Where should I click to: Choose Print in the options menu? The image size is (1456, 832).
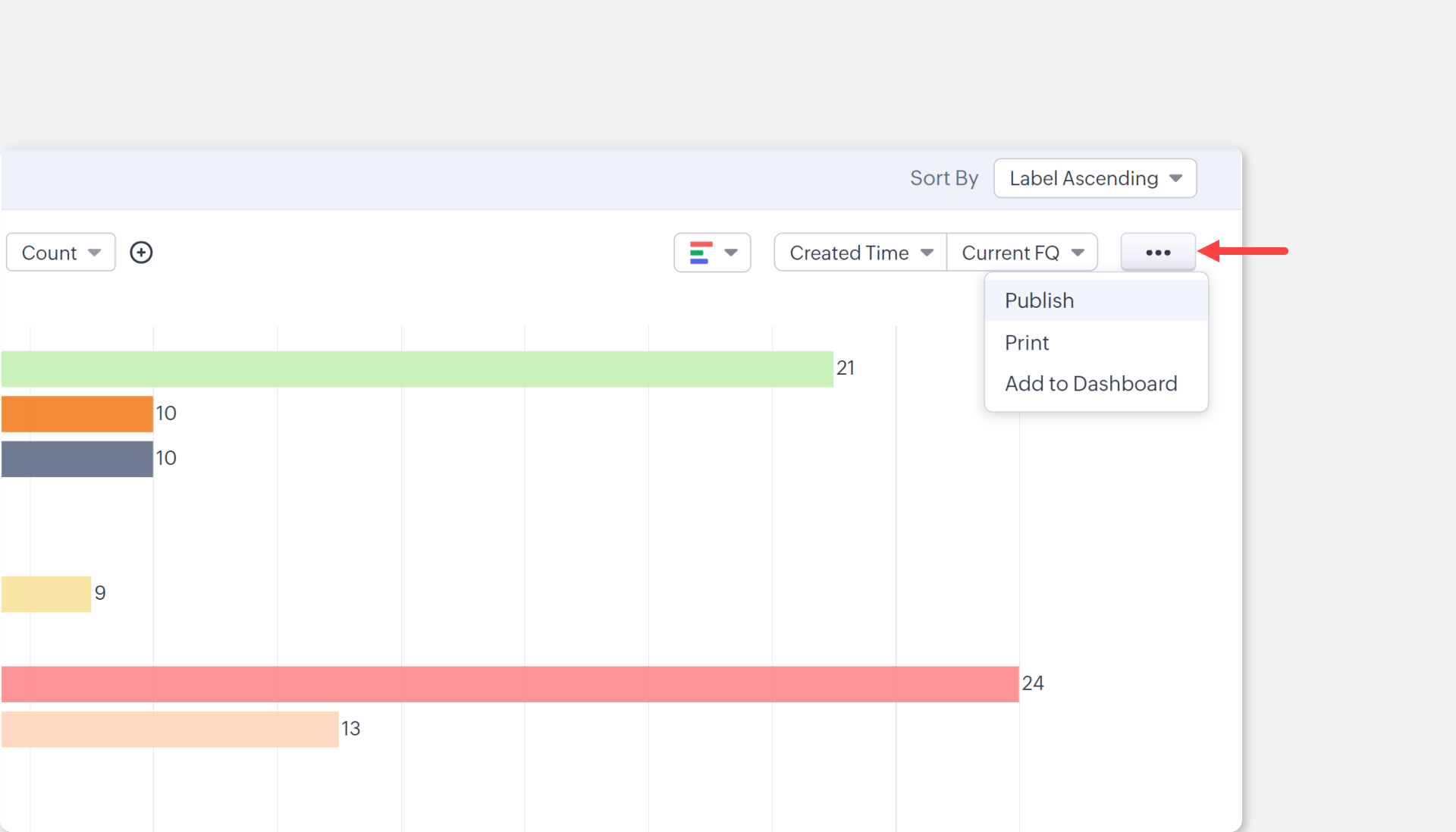[1027, 343]
